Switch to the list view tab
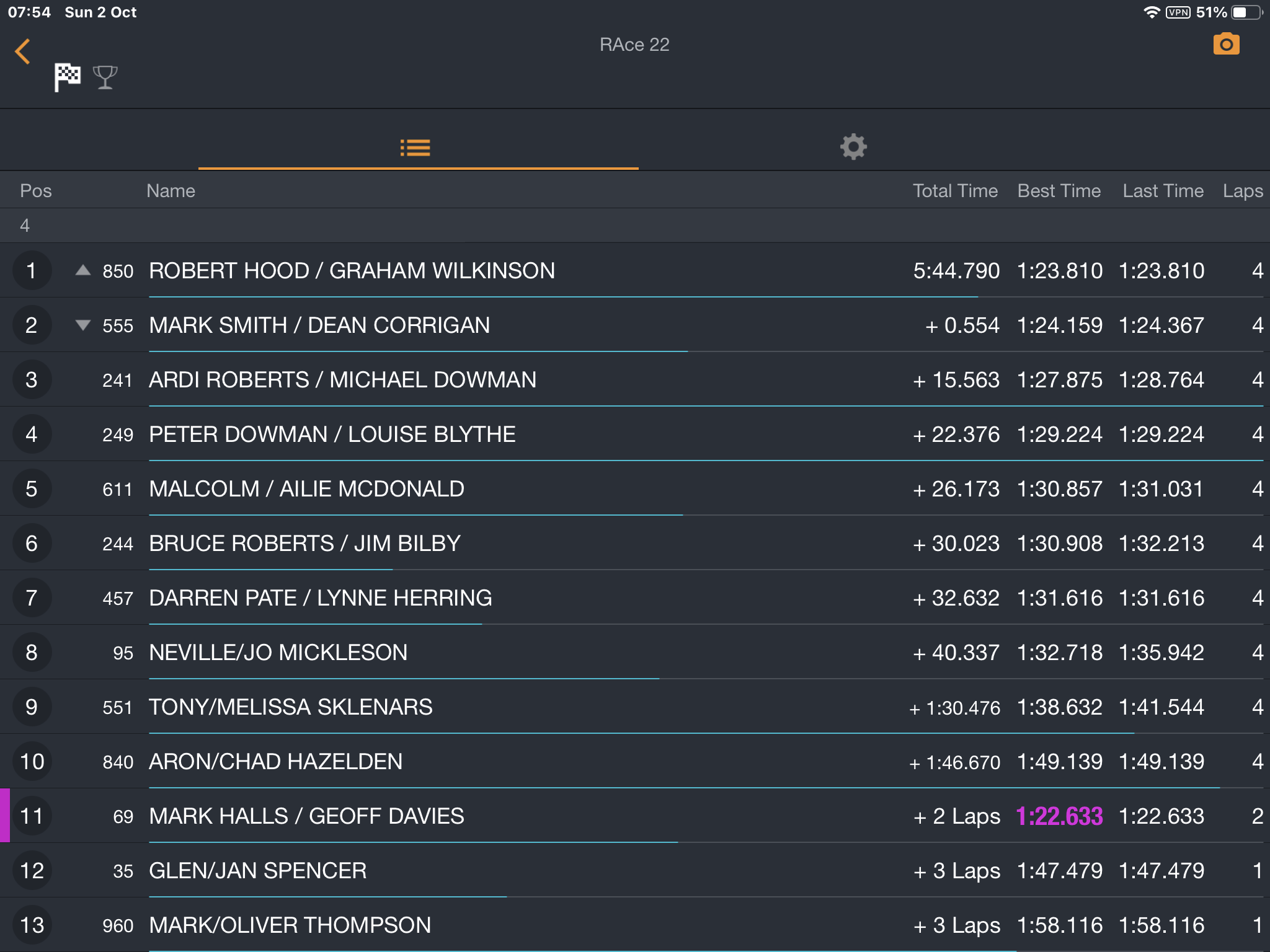Image resolution: width=1270 pixels, height=952 pixels. tap(415, 148)
